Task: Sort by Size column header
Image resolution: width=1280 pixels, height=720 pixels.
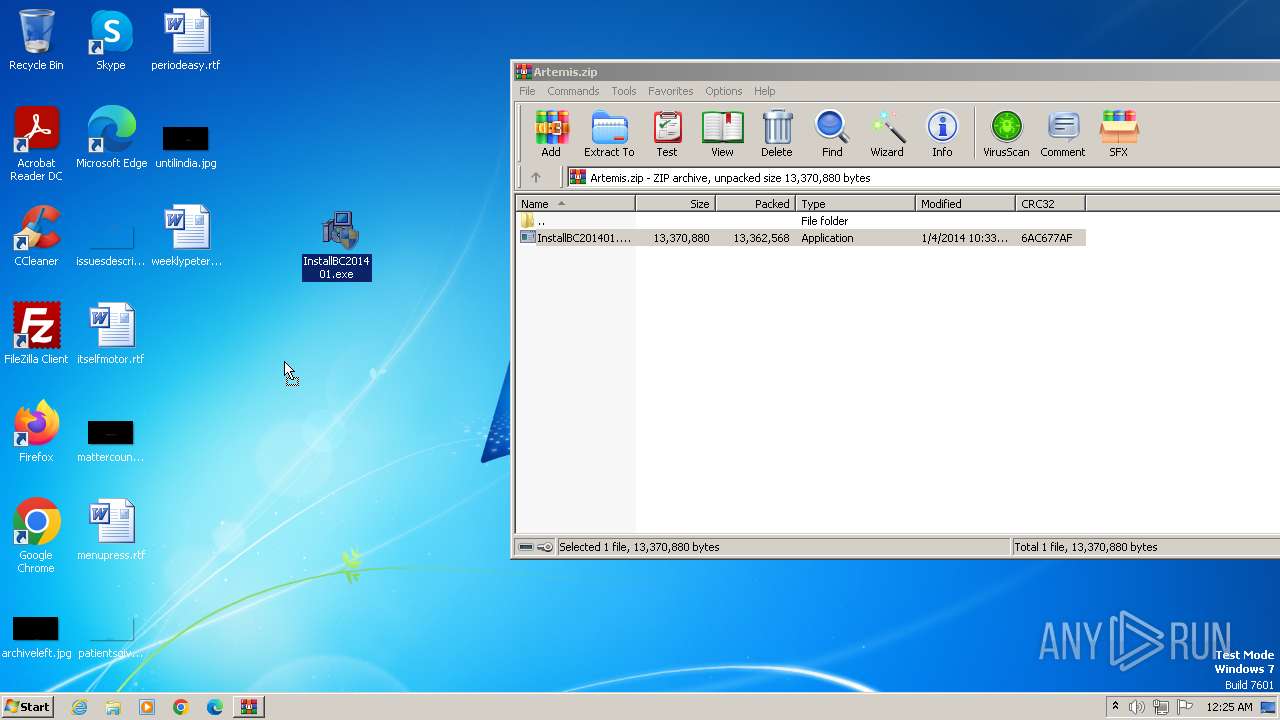Action: 675,204
